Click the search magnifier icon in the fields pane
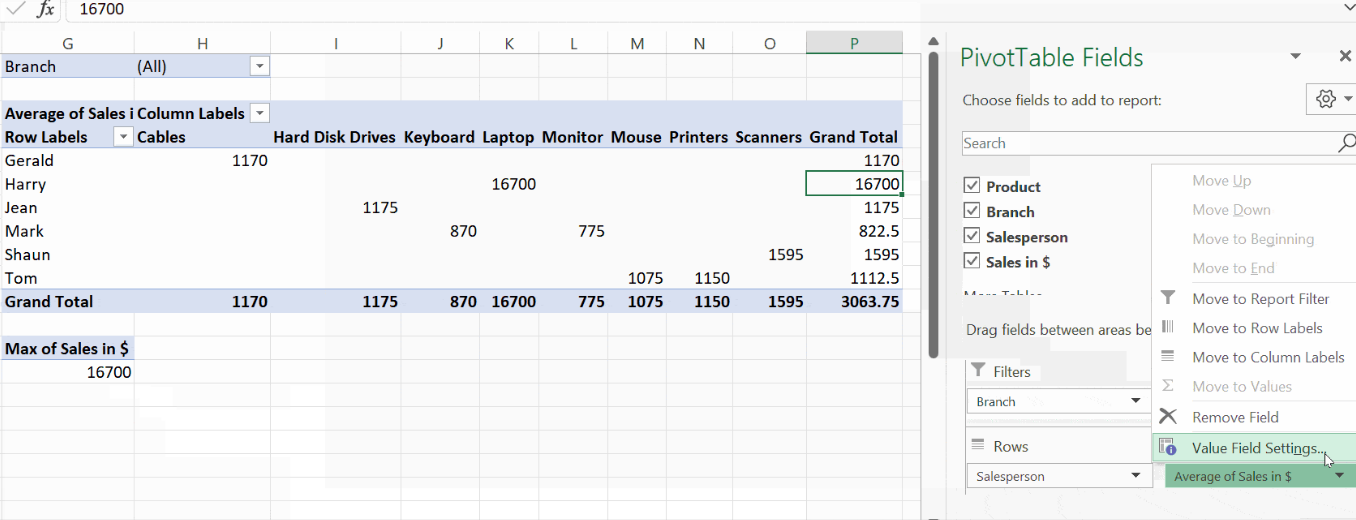1356x520 pixels. (1346, 143)
